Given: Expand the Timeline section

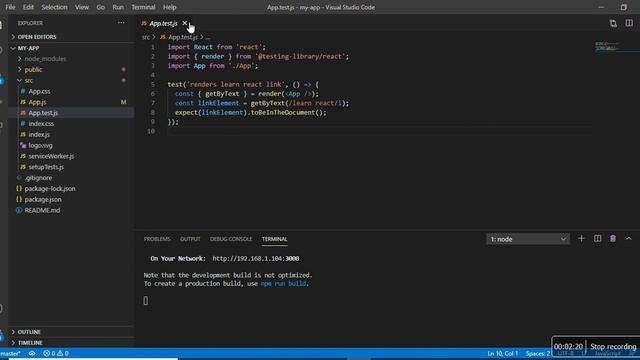Looking at the screenshot, I should [x=30, y=342].
